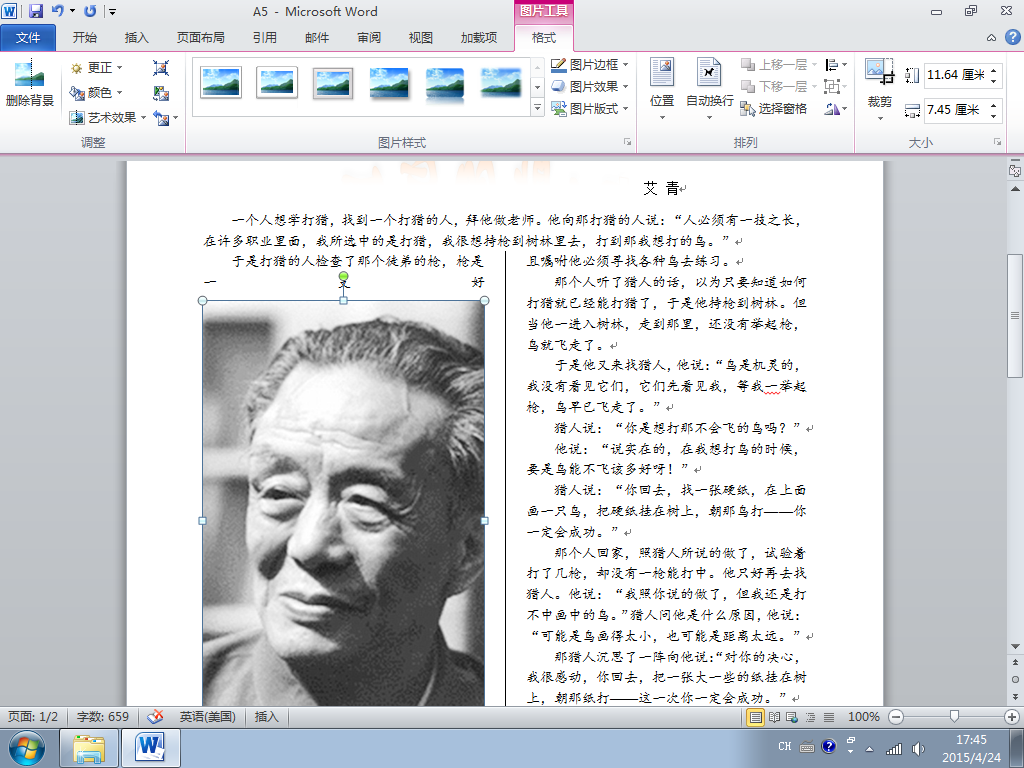Switch to the 插入 (Insert) tab
Screen dimensions: 1024x768
(136, 38)
